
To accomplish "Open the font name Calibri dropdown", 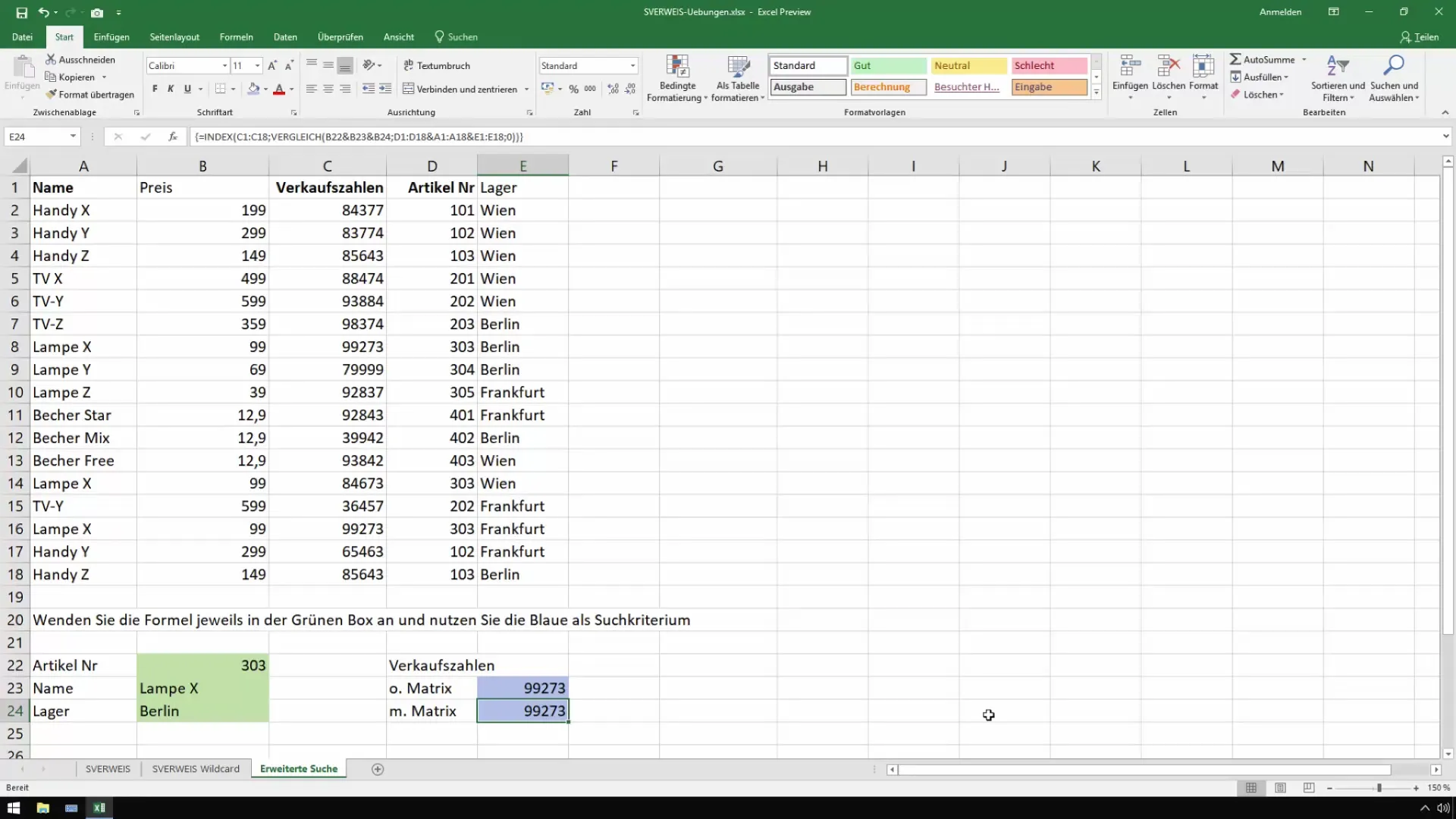I will (224, 66).
